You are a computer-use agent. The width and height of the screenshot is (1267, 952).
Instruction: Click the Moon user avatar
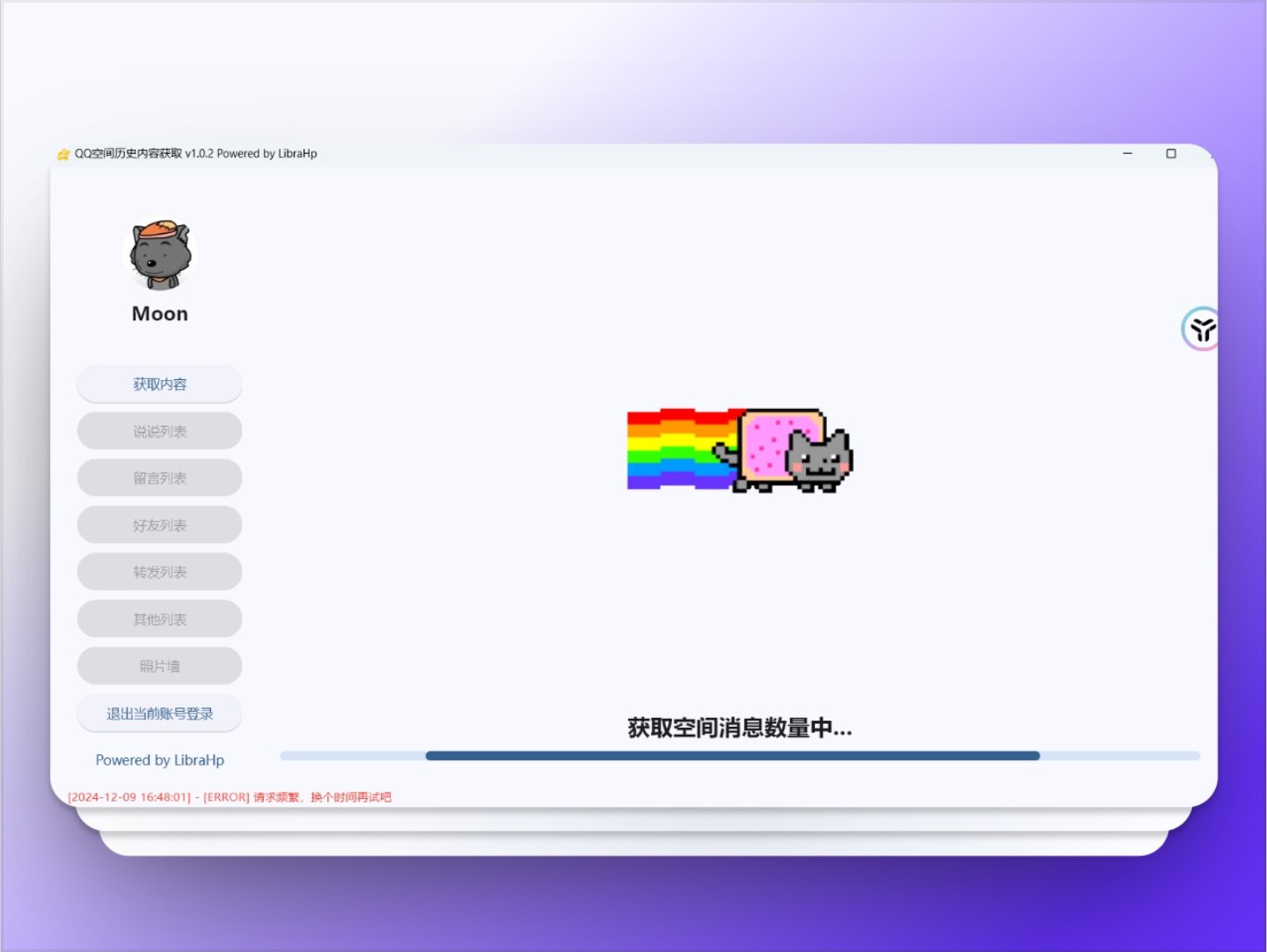[159, 255]
